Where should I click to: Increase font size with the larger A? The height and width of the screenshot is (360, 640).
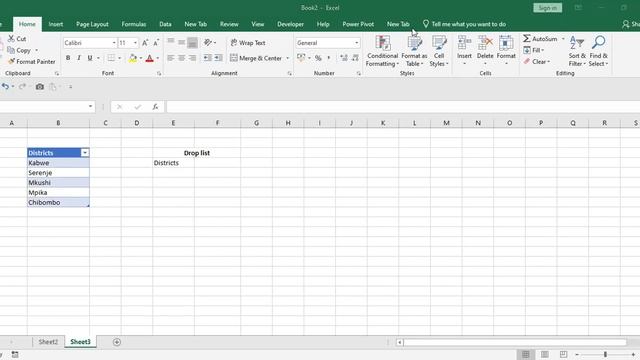click(x=145, y=43)
